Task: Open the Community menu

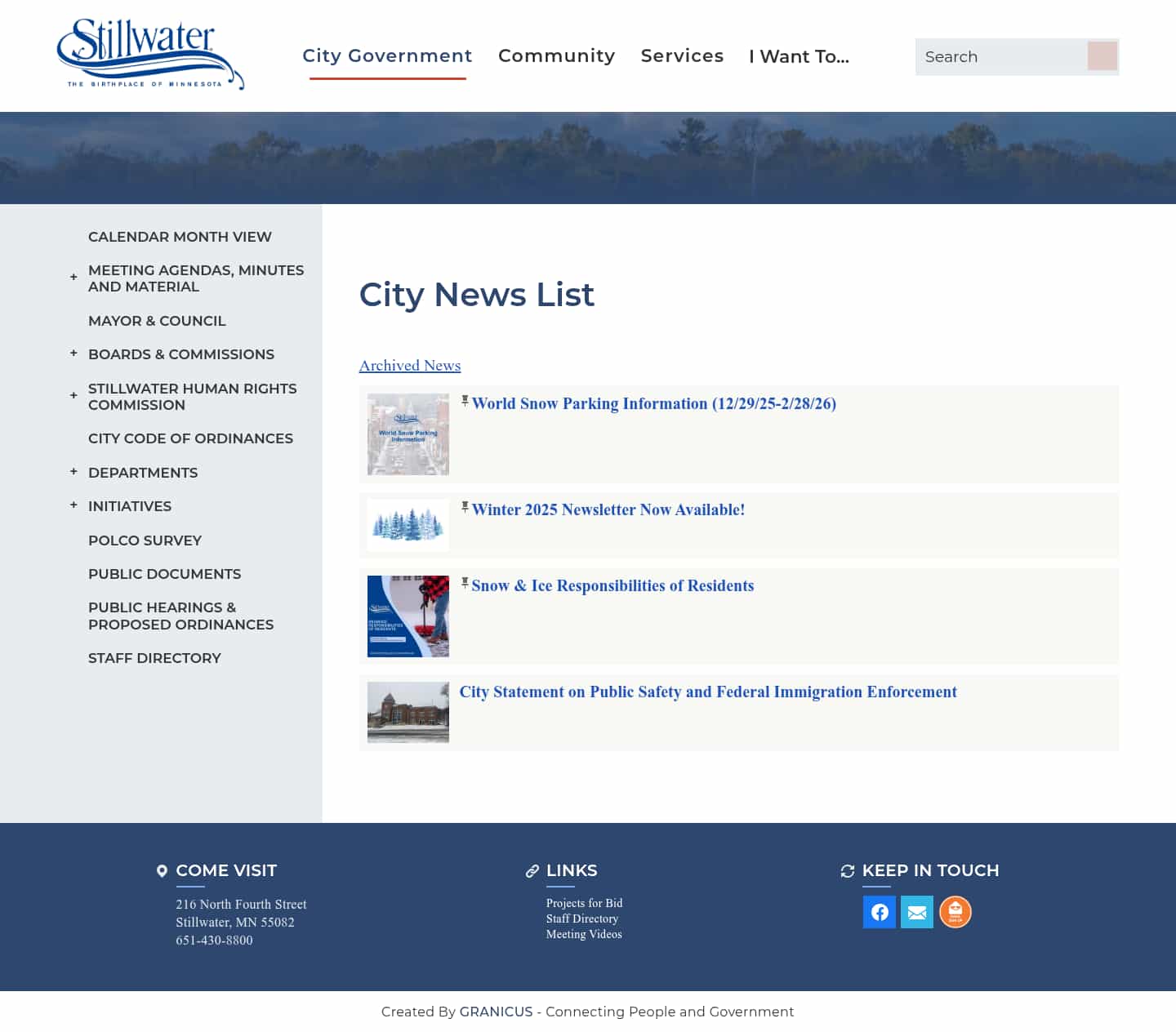Action: pos(556,56)
